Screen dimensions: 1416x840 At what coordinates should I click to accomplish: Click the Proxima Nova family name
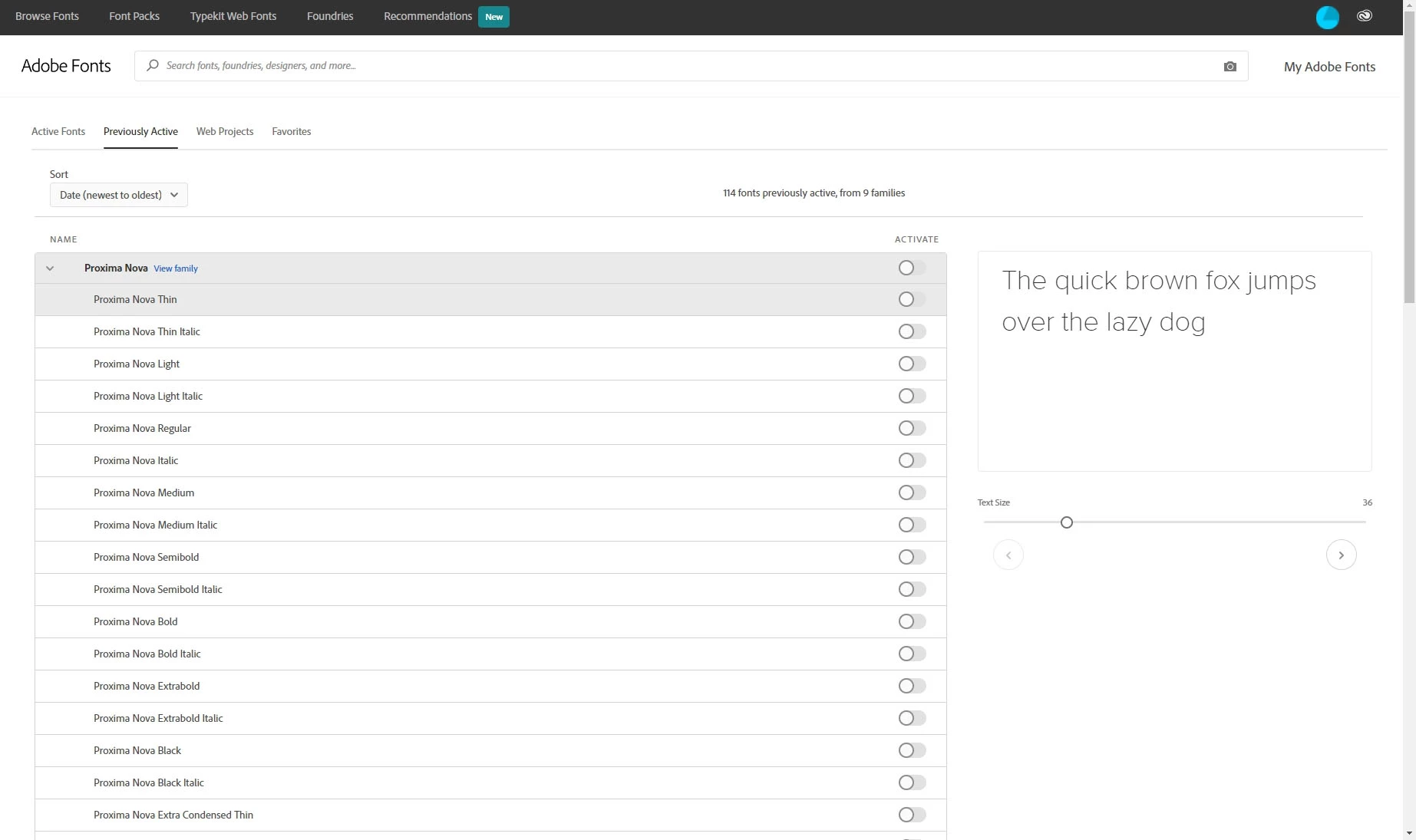point(116,268)
